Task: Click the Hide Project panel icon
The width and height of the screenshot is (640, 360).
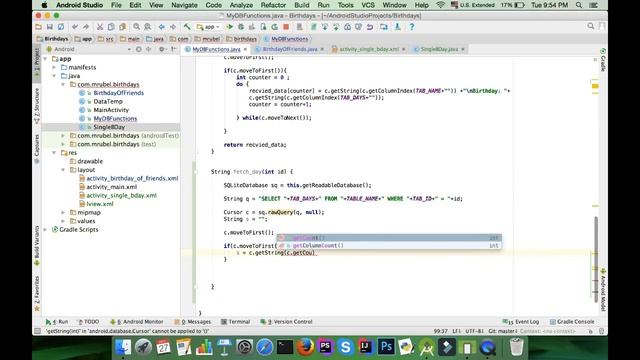Action: point(173,49)
